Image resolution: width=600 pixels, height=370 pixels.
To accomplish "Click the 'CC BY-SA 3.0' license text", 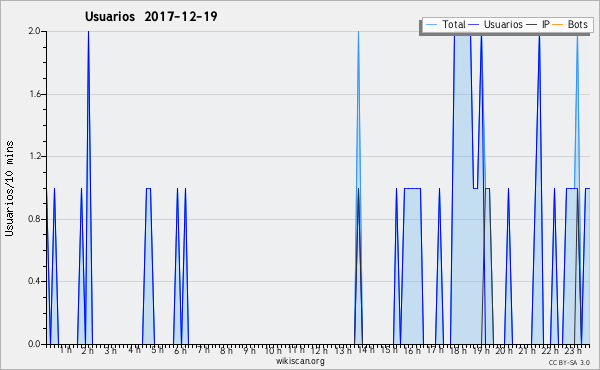I will coord(569,363).
